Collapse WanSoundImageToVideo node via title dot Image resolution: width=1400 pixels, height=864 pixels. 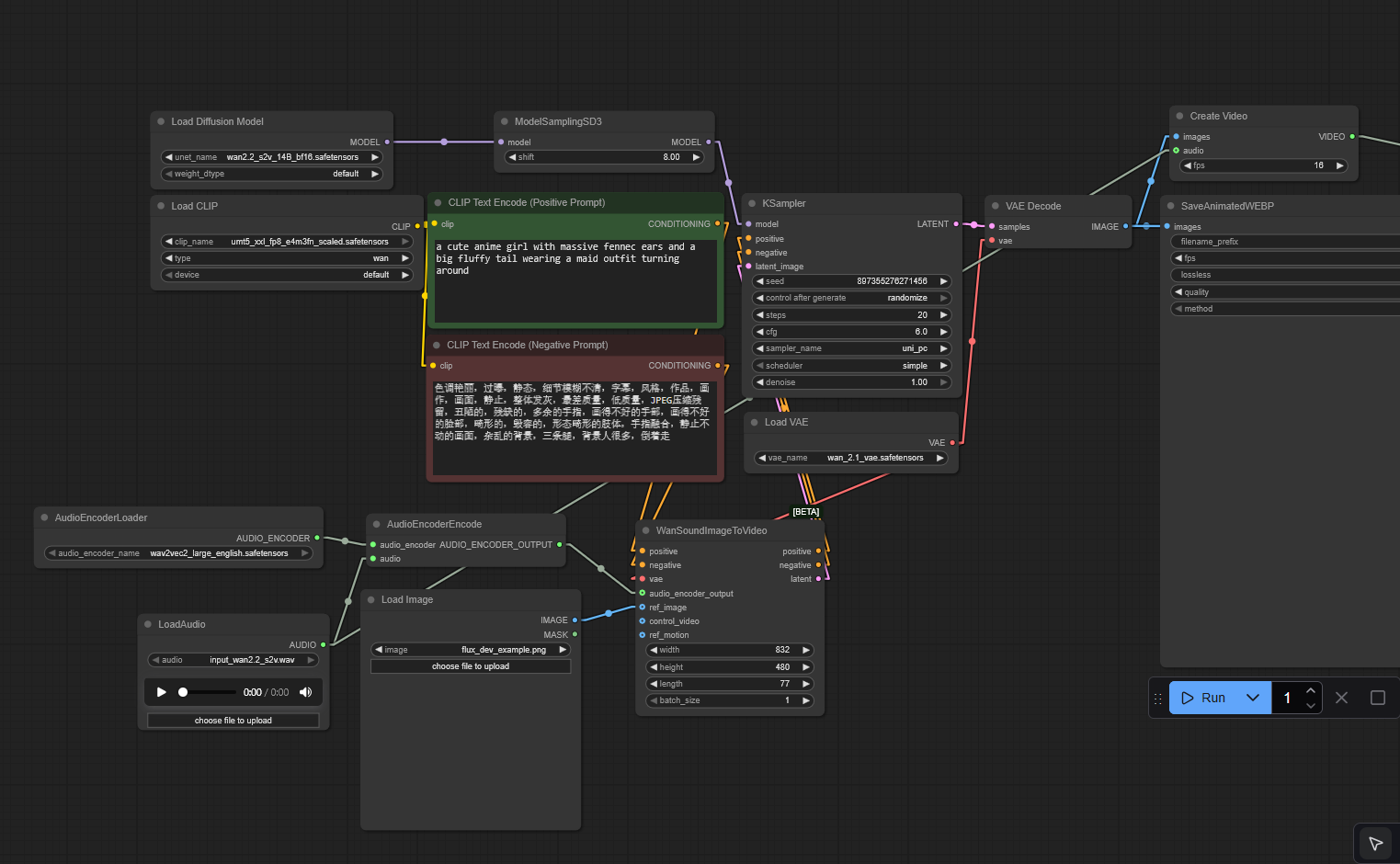click(646, 530)
